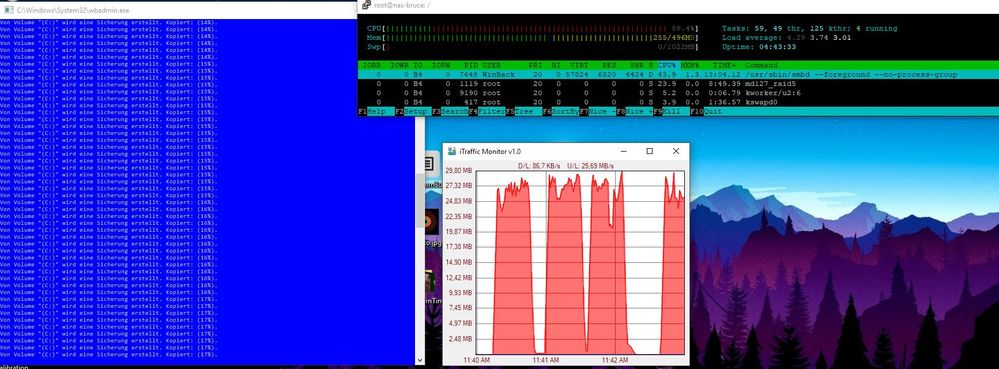The image size is (999, 369).
Task: Click the Command column header in htop
Action: 761,66
